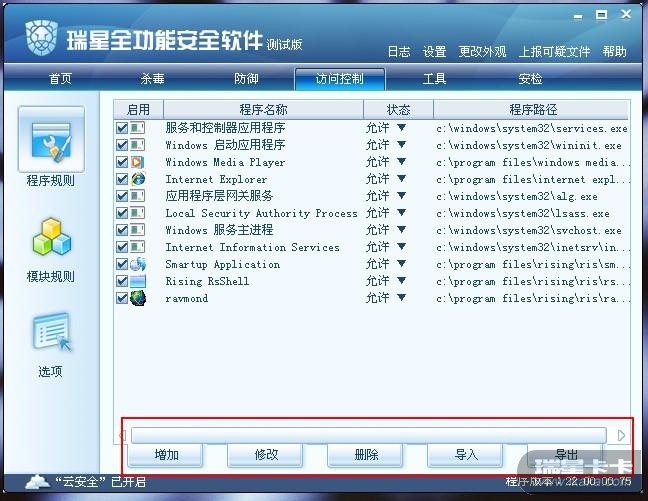Toggle Internet Information Services checkbox

(x=122, y=247)
